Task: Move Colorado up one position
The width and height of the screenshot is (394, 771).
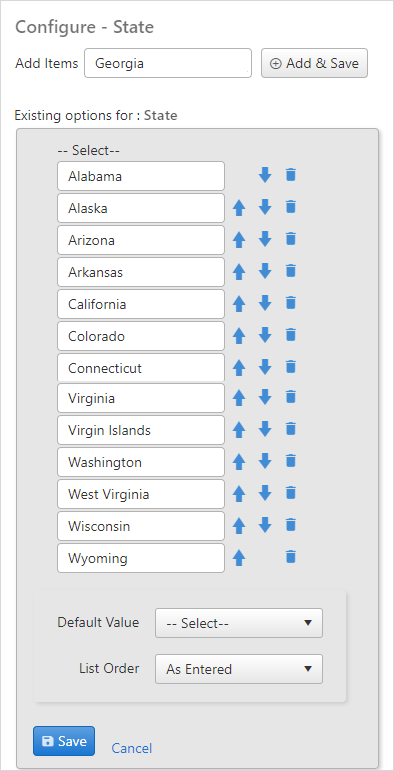Action: (239, 336)
